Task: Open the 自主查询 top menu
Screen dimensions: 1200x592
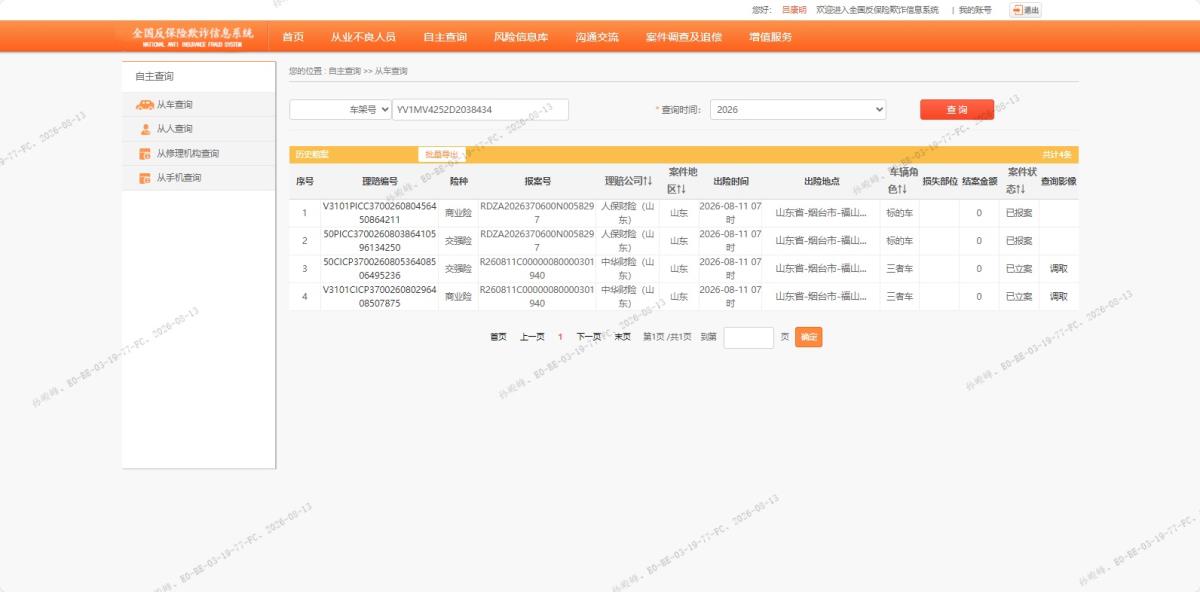Action: coord(445,37)
